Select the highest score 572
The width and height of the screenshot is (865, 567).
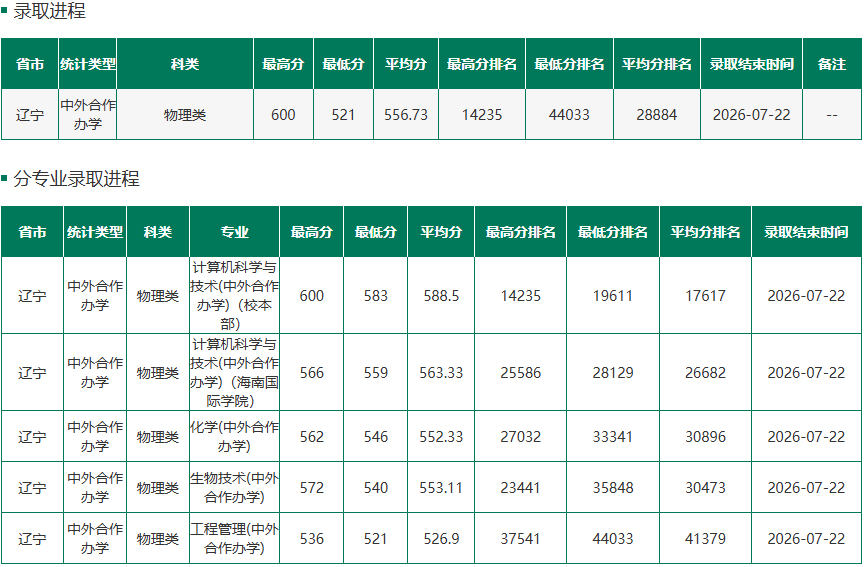click(x=312, y=488)
